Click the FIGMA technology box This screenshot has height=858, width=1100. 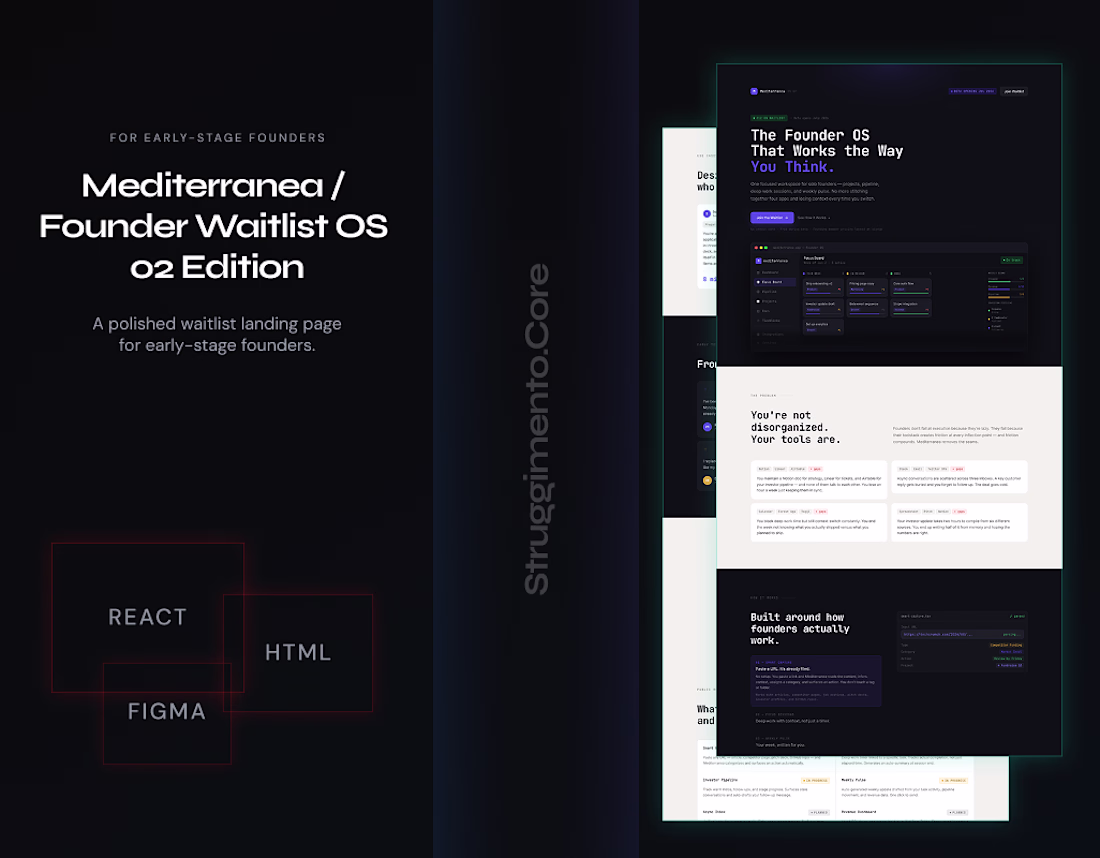point(167,712)
